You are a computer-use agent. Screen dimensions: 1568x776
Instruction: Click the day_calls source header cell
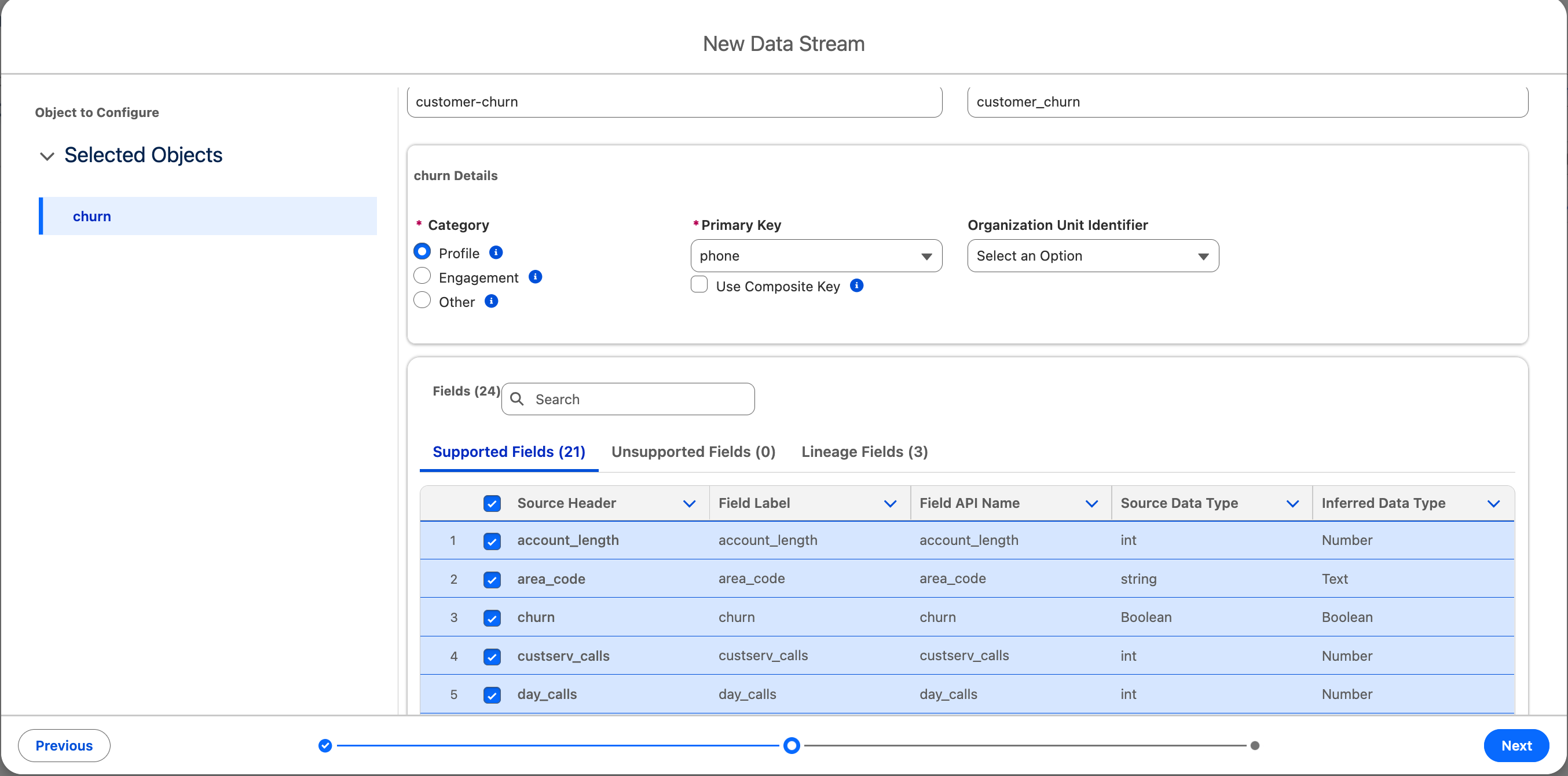point(609,694)
